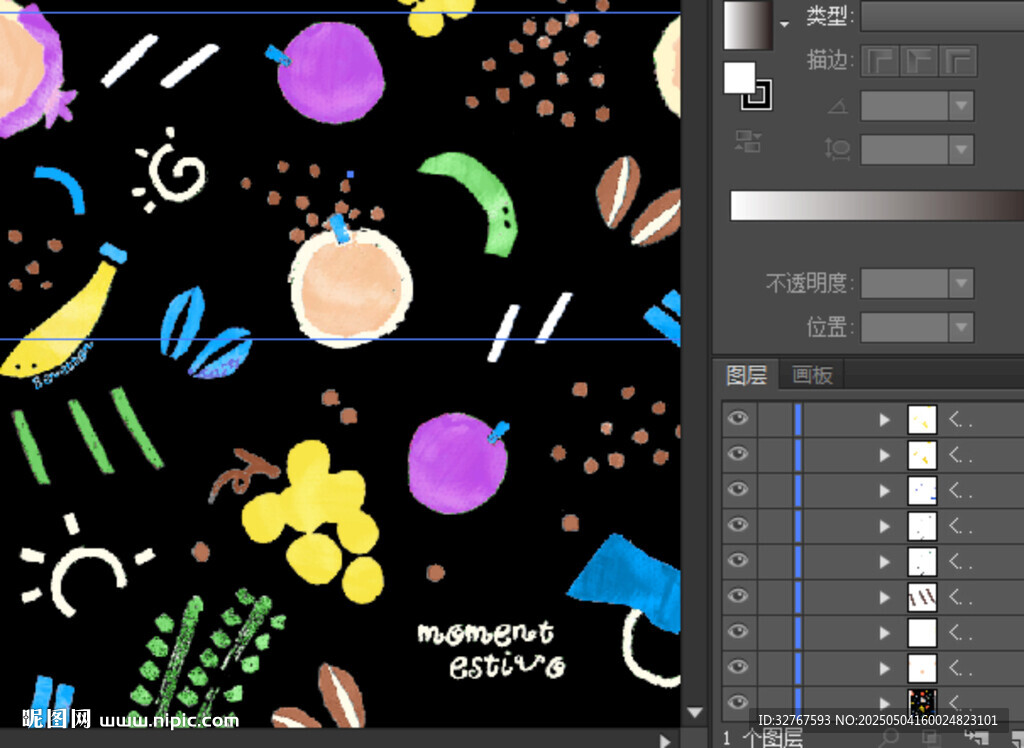Viewport: 1024px width, 748px height.
Task: Toggle visibility of the brown-strokes thumbnail layer
Action: click(x=738, y=597)
